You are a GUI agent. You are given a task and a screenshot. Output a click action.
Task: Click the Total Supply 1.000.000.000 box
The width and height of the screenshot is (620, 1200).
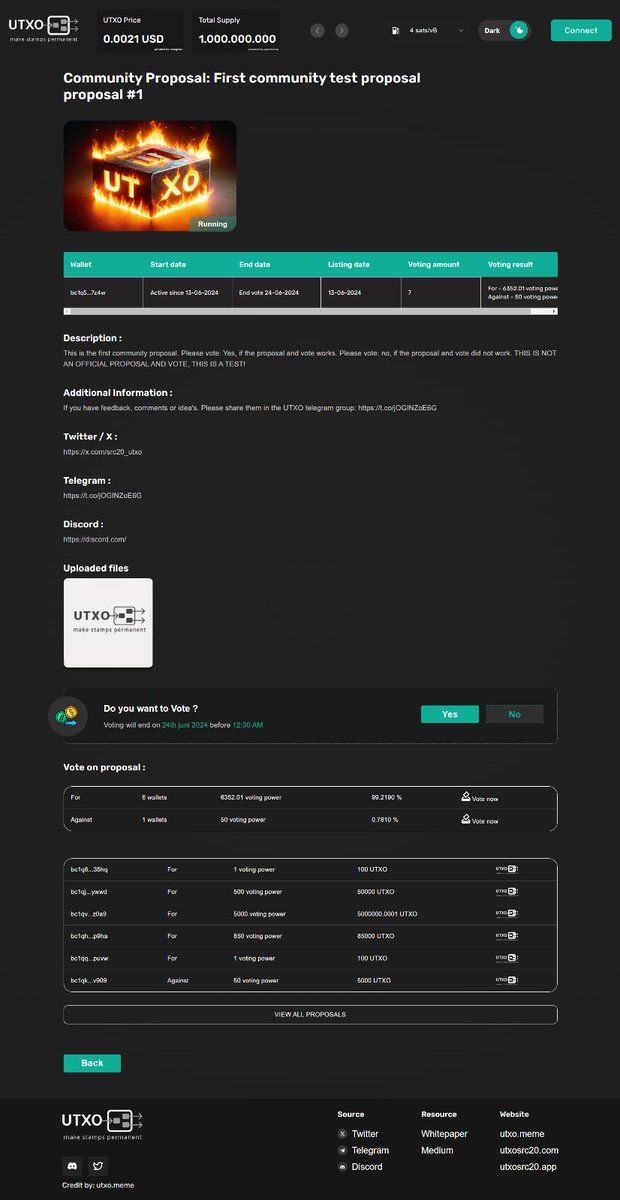(237, 30)
